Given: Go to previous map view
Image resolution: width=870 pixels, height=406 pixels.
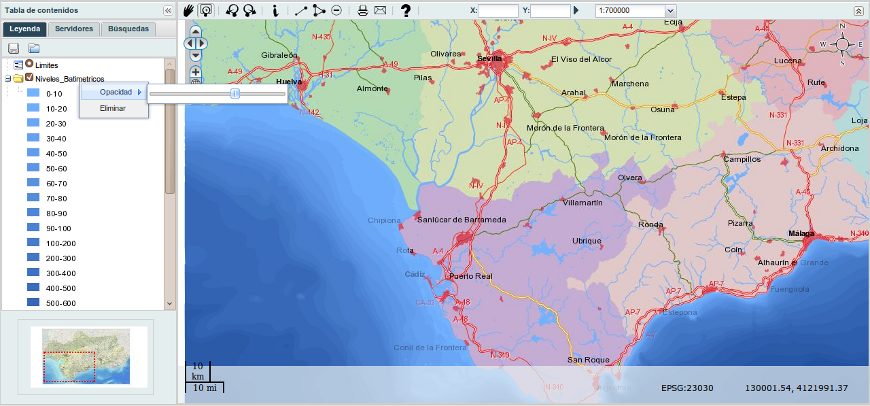Looking at the screenshot, I should (x=232, y=10).
